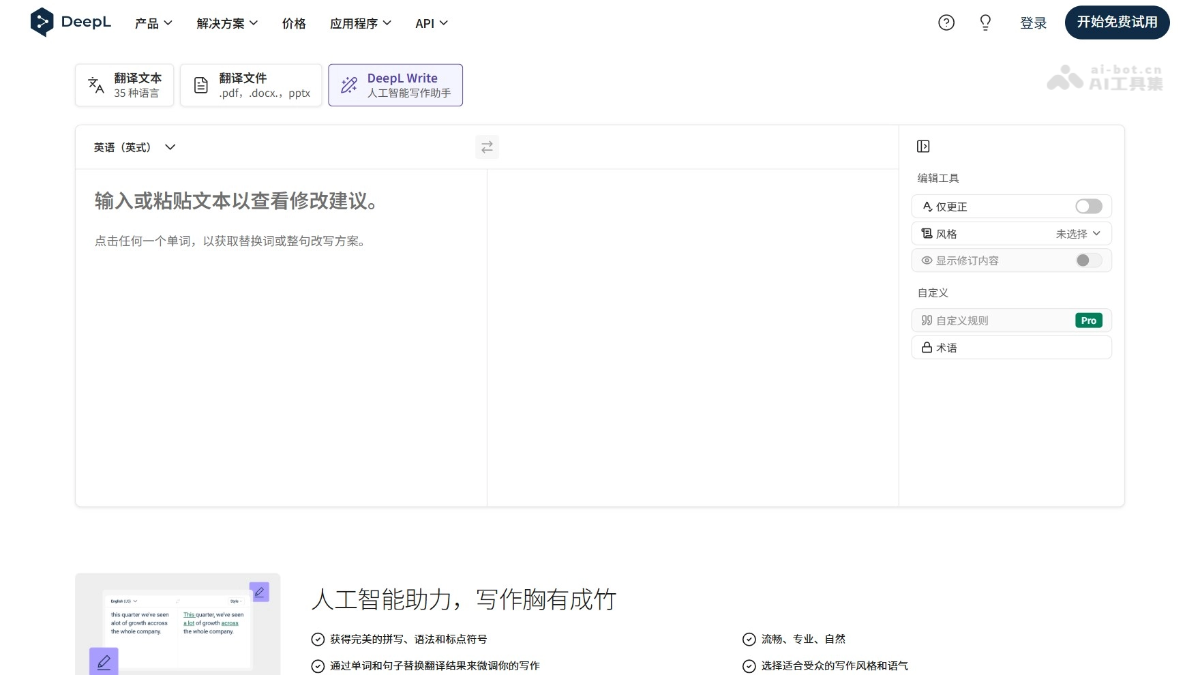Click the swap languages arrows icon
This screenshot has width=1200, height=675.
pos(487,147)
